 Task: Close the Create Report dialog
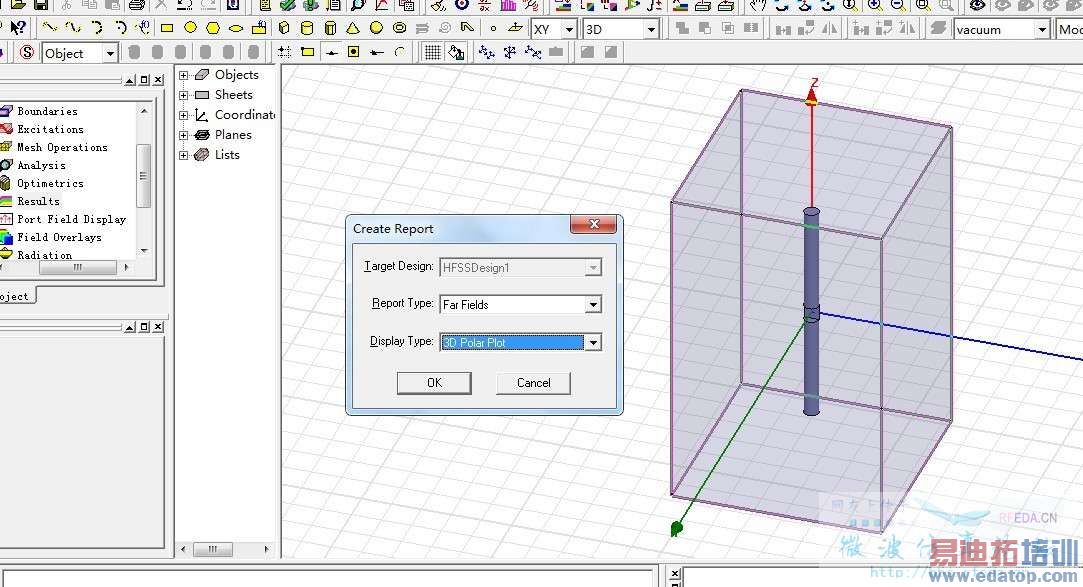tap(593, 224)
